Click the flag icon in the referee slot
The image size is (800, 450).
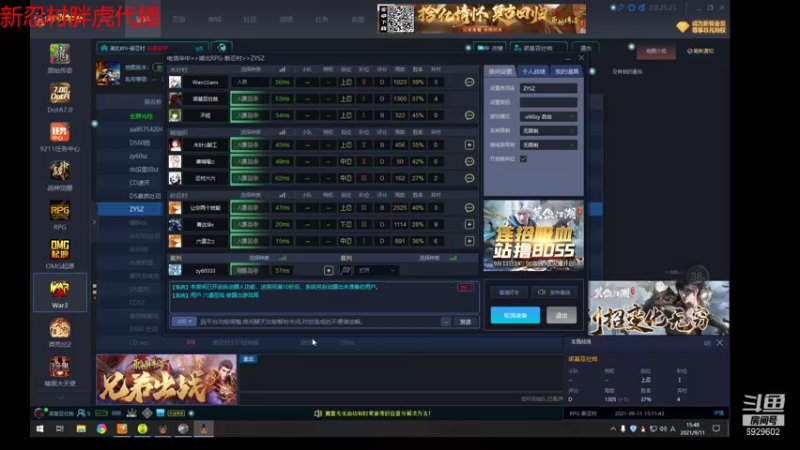345,270
